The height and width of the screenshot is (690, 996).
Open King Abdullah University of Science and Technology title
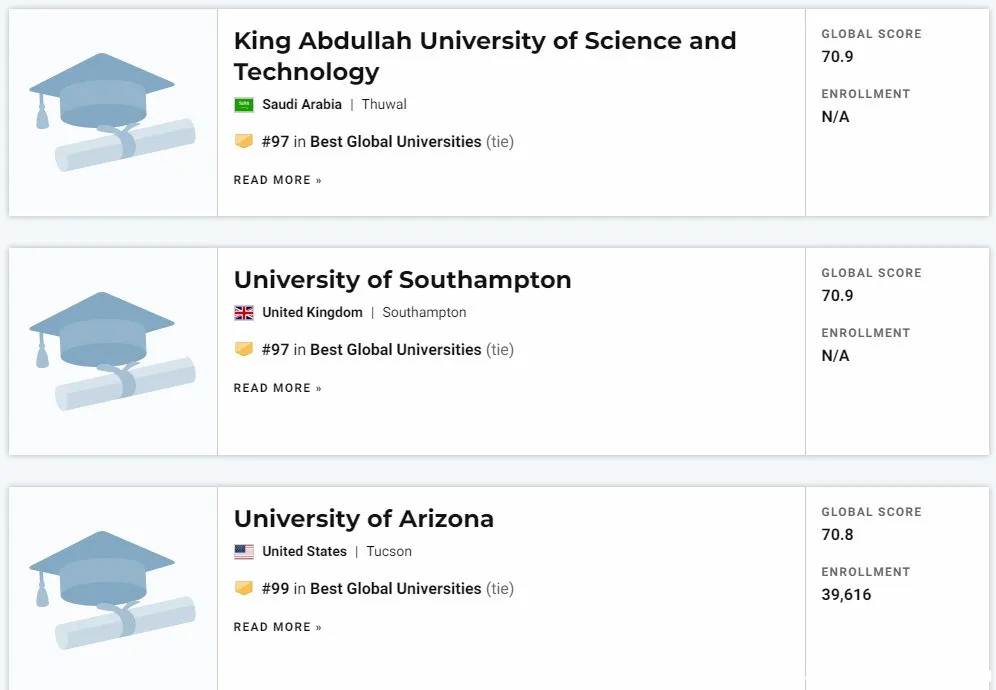485,56
